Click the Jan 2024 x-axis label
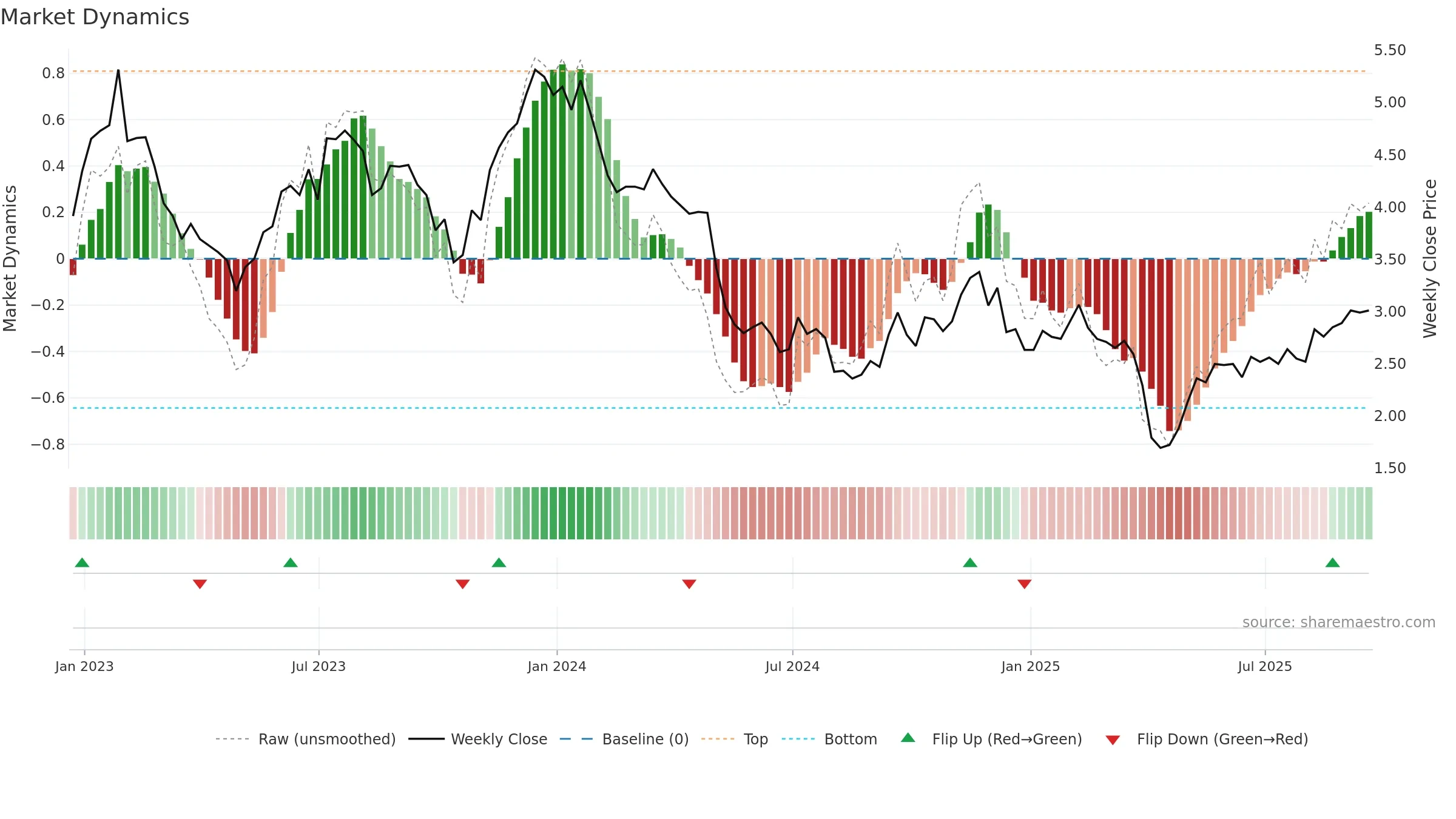This screenshot has height=819, width=1456. point(557,666)
